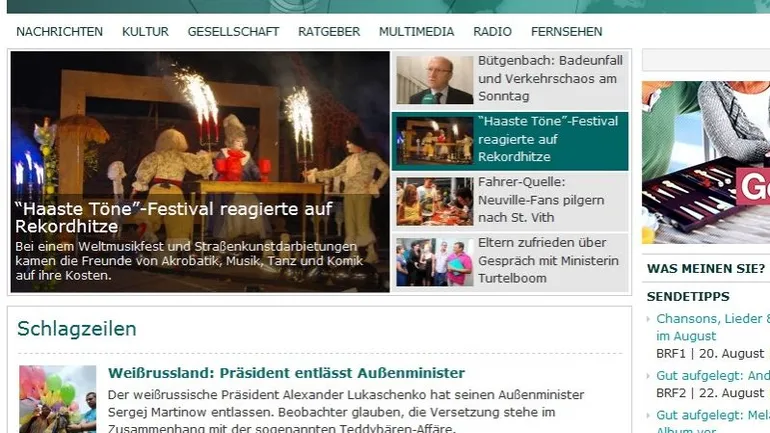Open the Bütgenbach Badeunfall story thumbnail

pos(435,80)
